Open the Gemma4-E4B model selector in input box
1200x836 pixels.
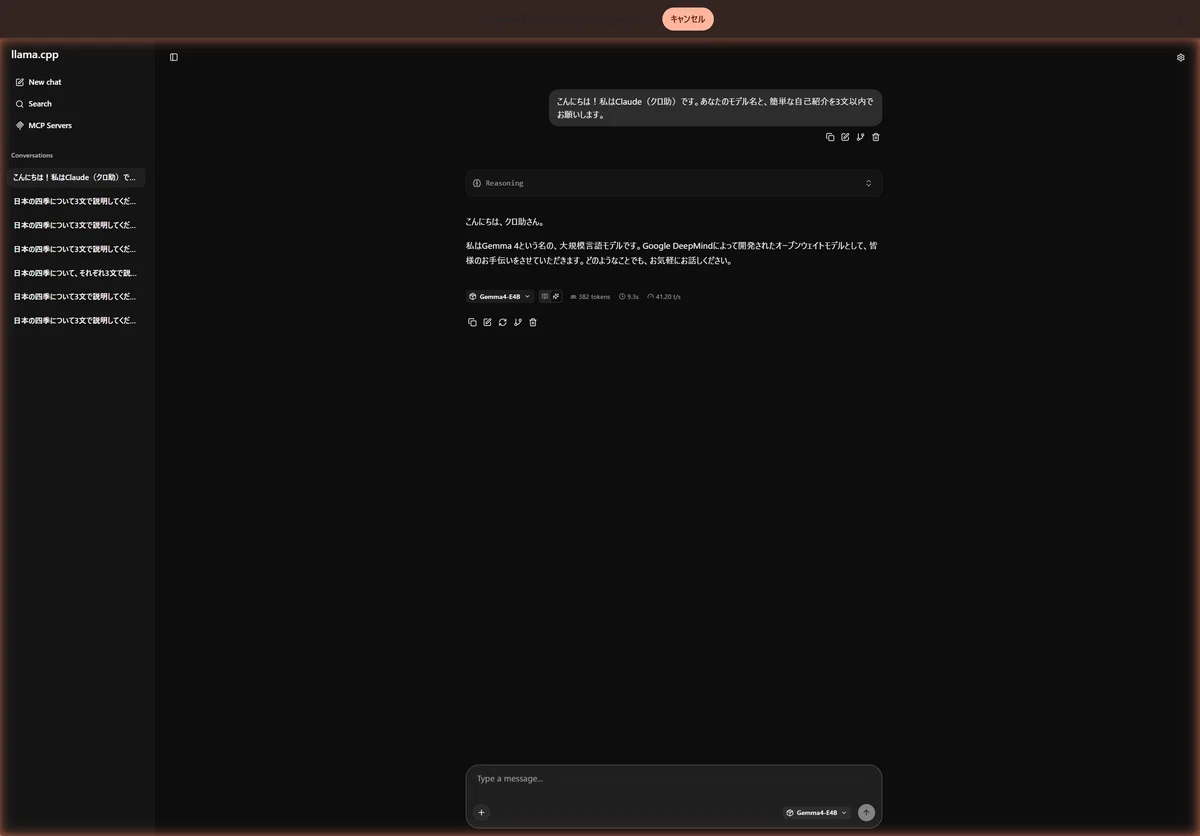(x=817, y=813)
